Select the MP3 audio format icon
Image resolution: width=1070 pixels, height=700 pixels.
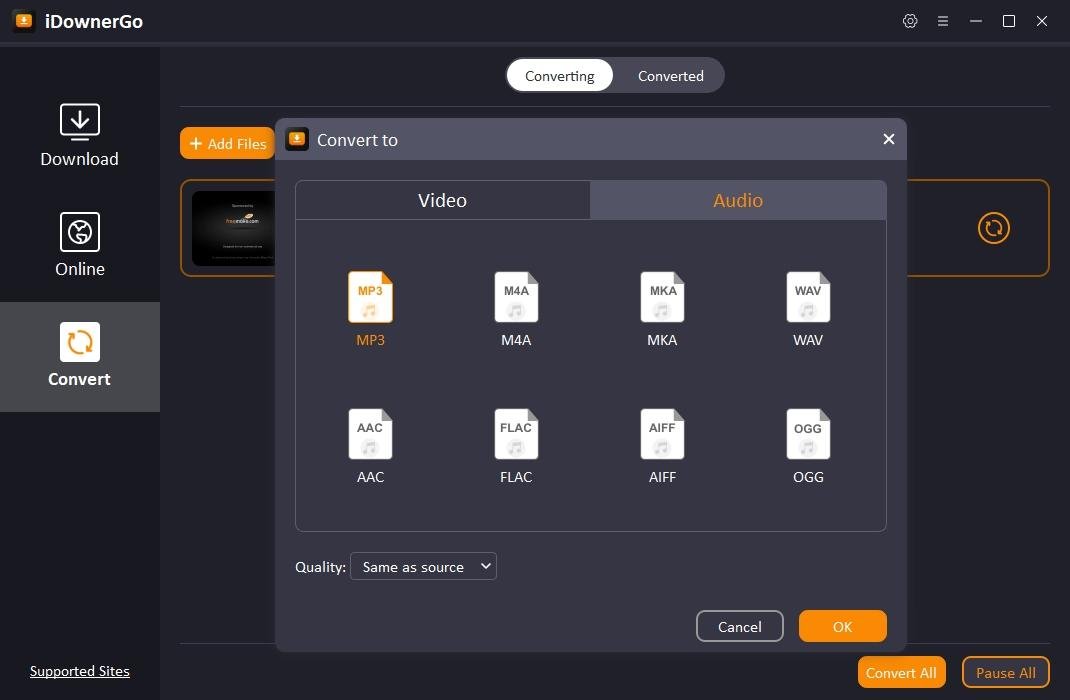coord(370,298)
